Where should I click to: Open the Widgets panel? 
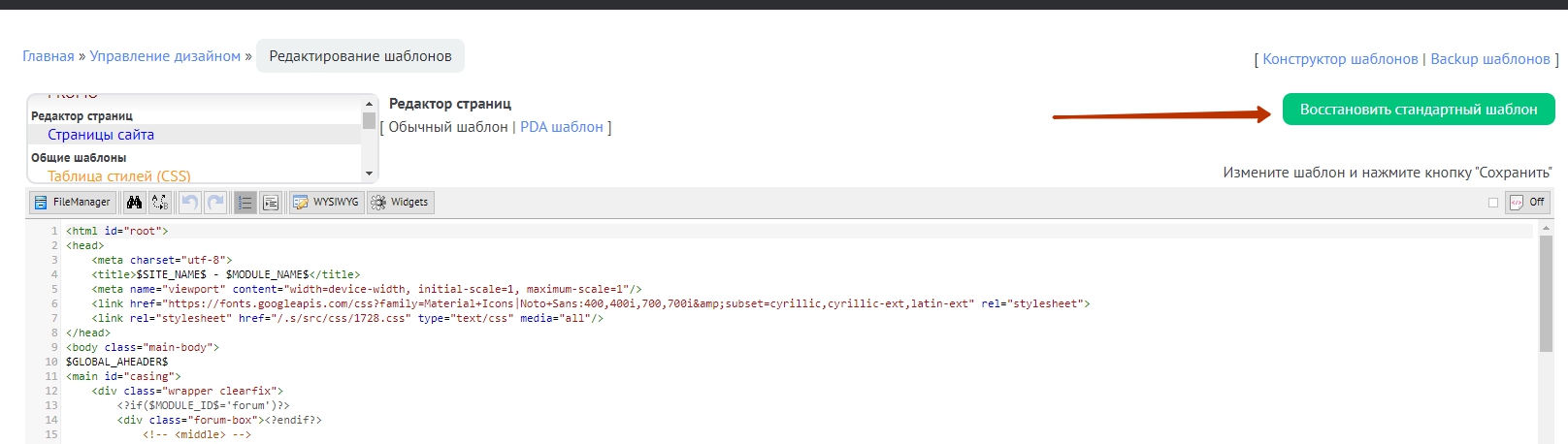coord(400,203)
